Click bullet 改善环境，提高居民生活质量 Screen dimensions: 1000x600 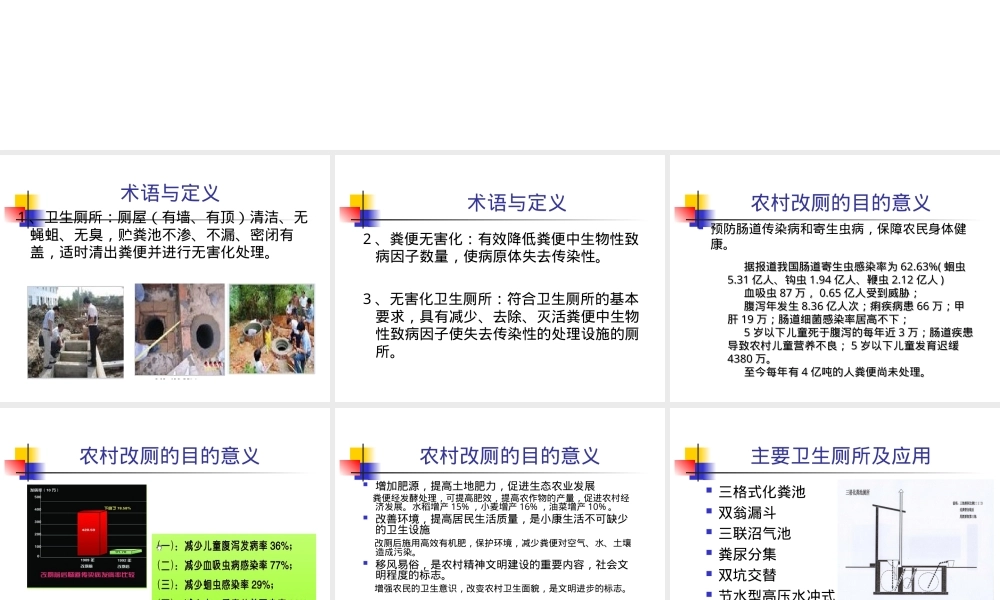(501, 524)
